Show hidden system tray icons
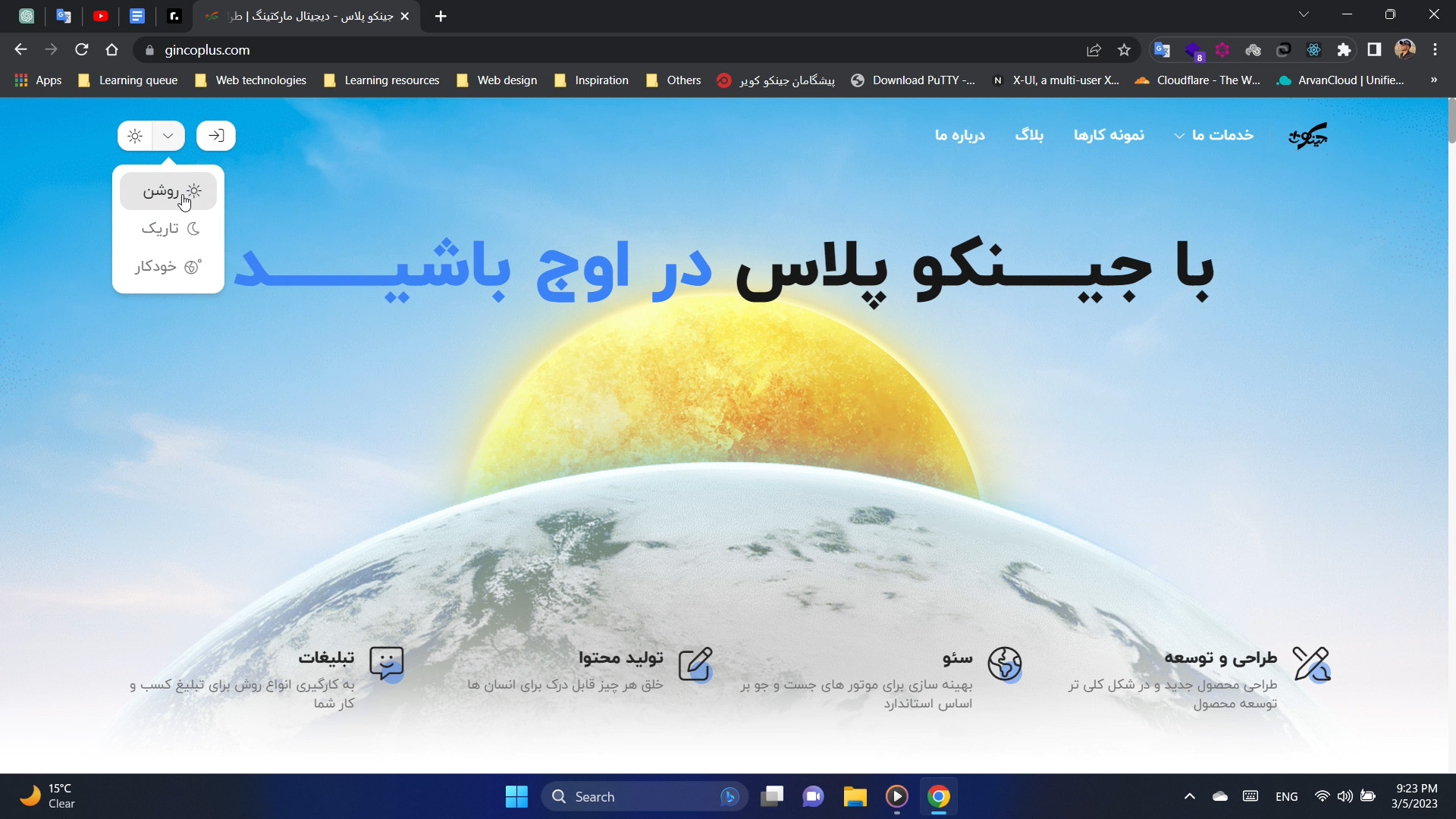 coord(1189,796)
